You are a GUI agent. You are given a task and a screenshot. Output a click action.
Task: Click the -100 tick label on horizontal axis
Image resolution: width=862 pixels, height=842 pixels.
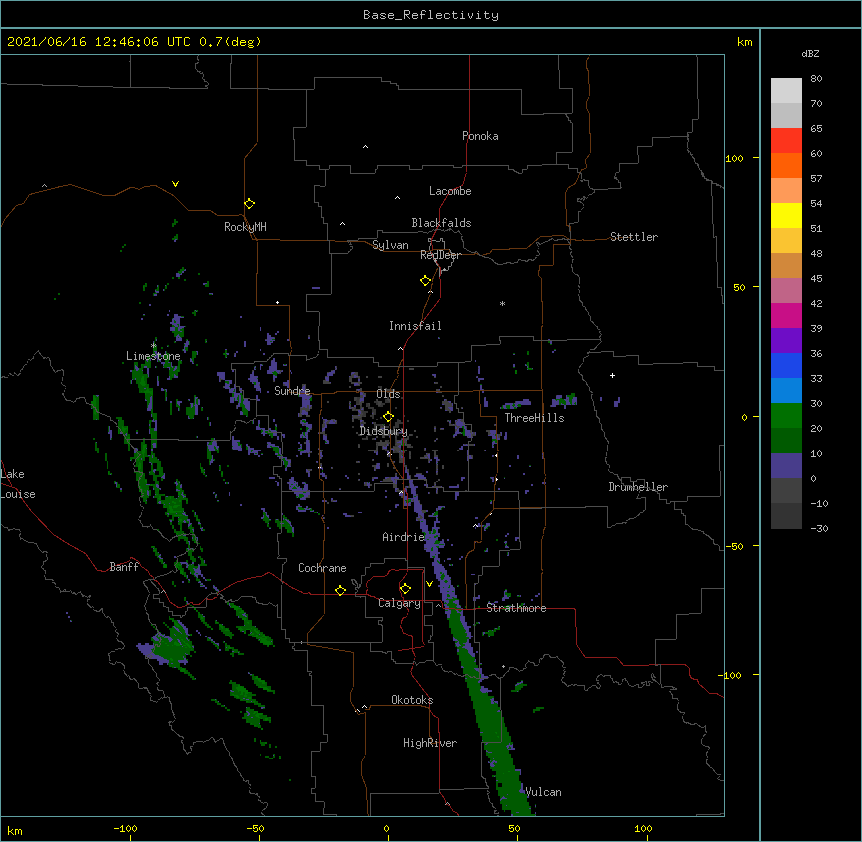point(125,828)
